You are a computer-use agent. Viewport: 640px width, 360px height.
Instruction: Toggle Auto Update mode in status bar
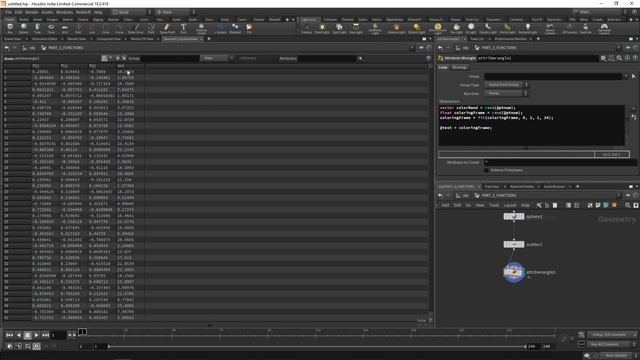pyautogui.click(x=616, y=356)
